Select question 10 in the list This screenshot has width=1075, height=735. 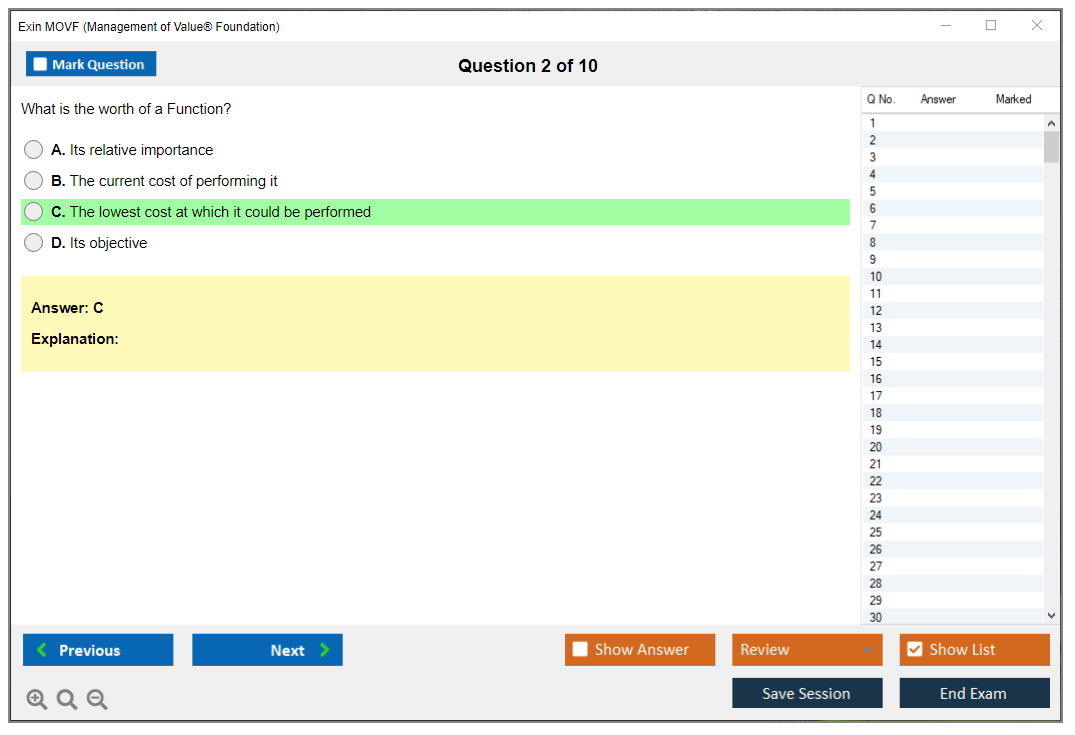(876, 277)
